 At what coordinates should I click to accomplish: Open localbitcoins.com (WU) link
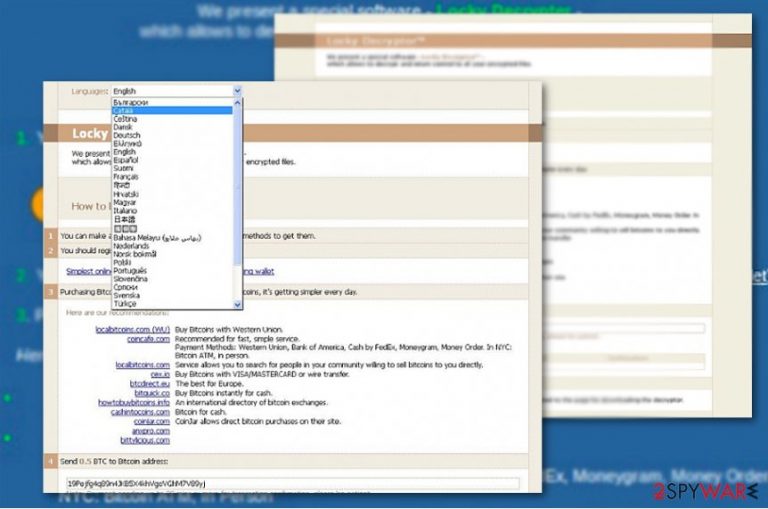click(x=133, y=329)
